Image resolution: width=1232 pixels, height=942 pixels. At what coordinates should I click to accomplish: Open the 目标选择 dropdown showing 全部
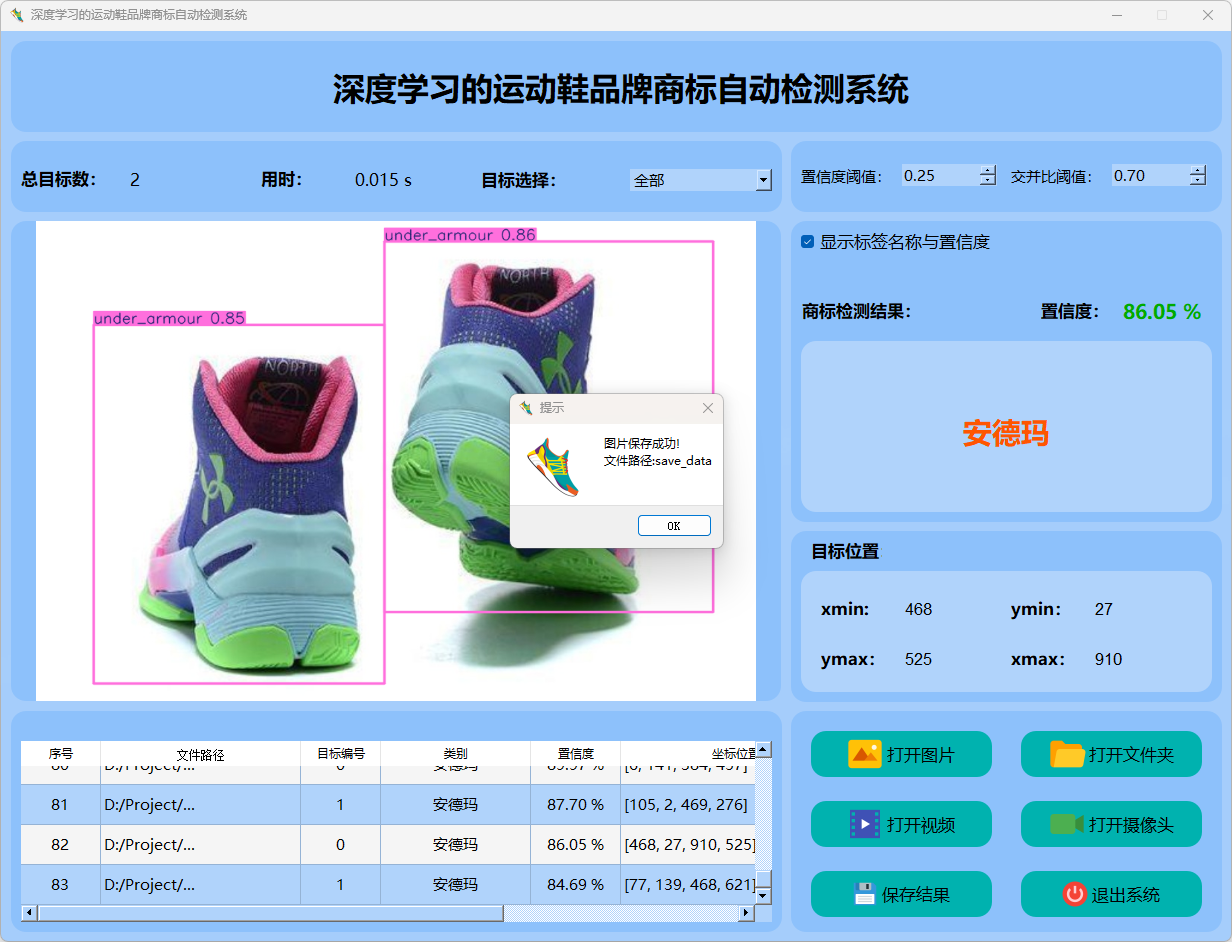[764, 180]
